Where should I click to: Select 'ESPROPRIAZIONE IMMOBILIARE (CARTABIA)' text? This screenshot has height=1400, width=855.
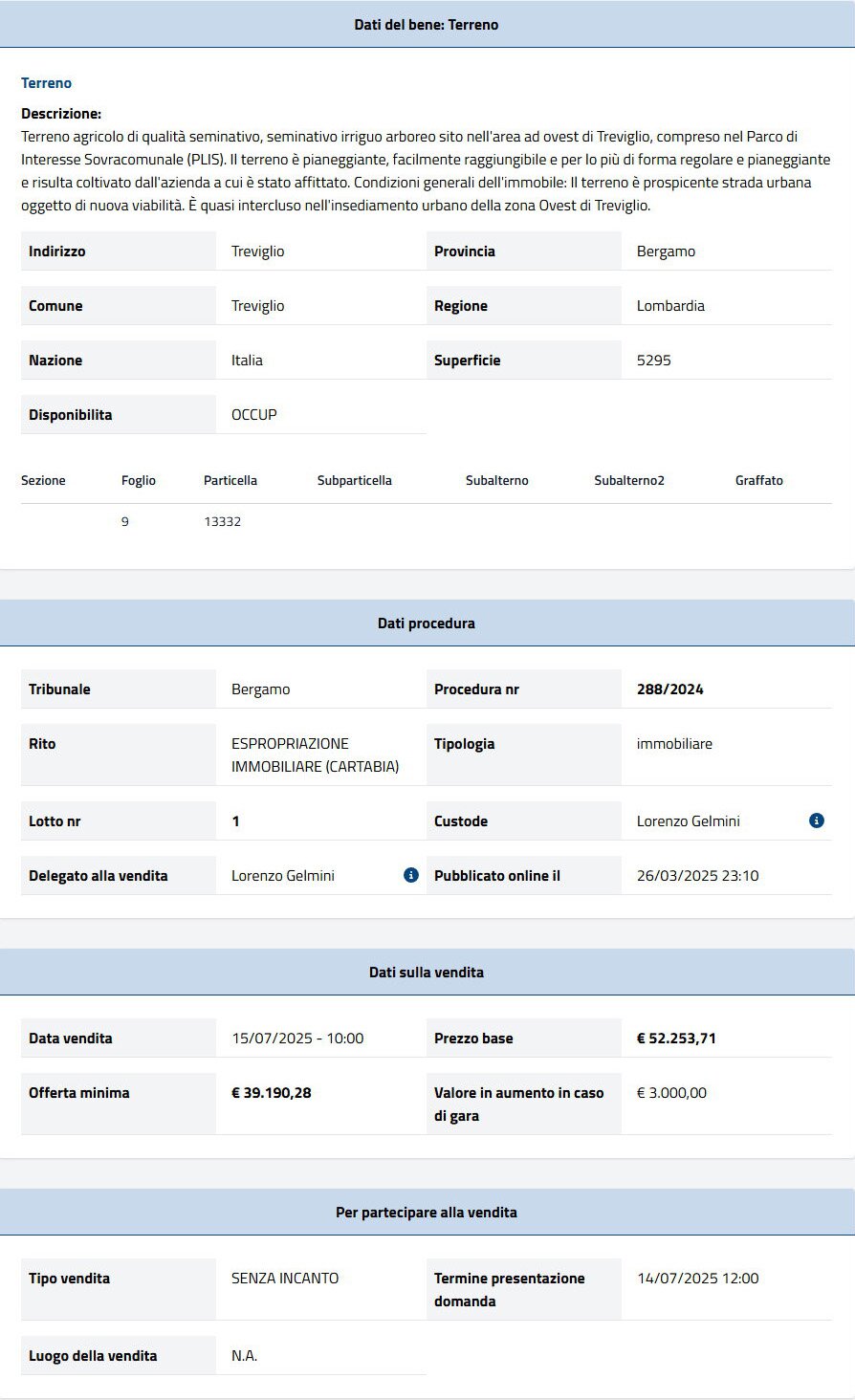(316, 755)
